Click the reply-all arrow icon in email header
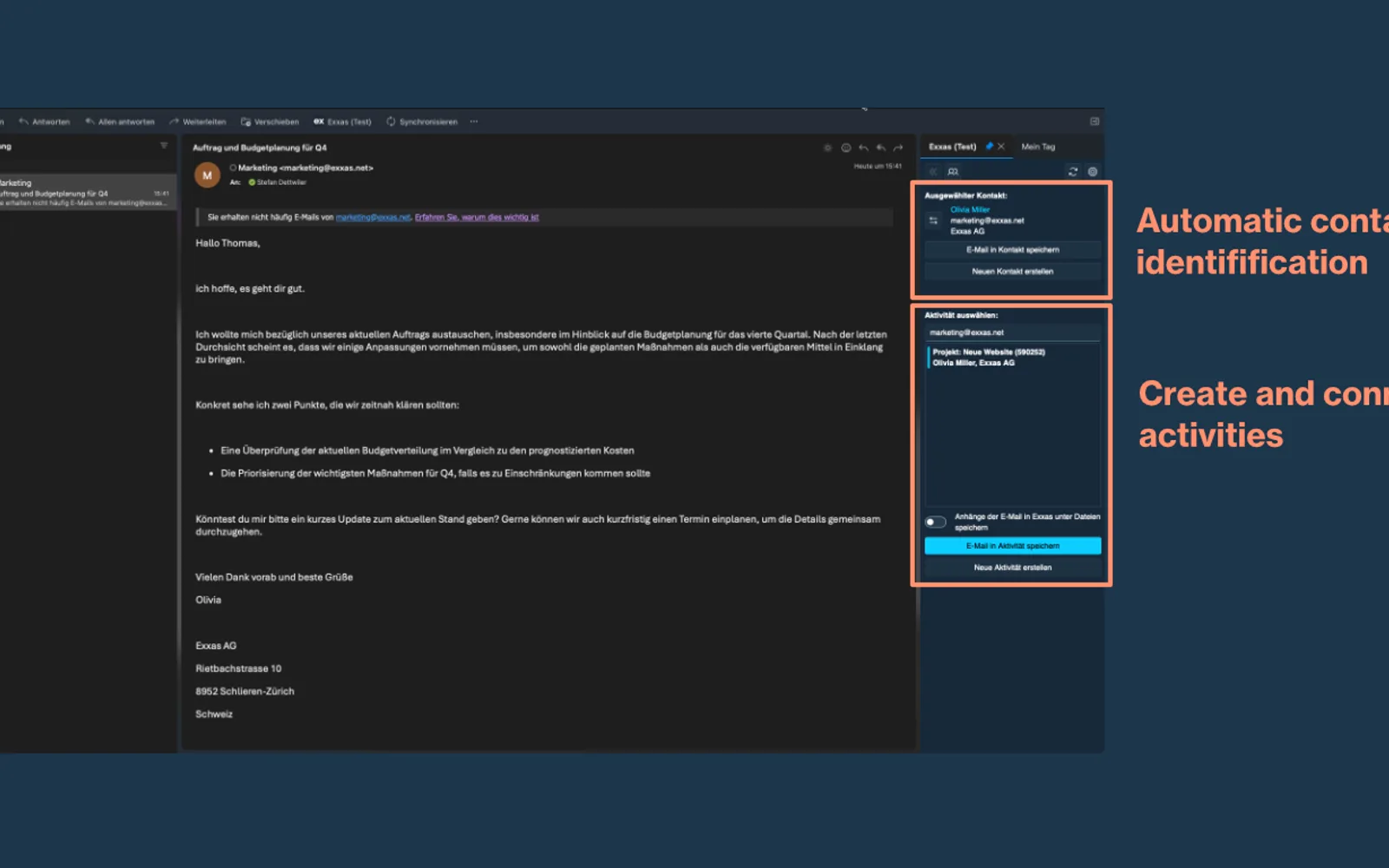 [x=880, y=148]
